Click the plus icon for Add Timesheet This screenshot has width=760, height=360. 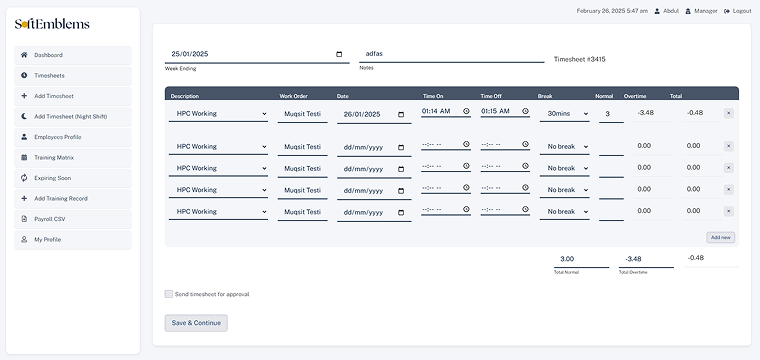24,96
